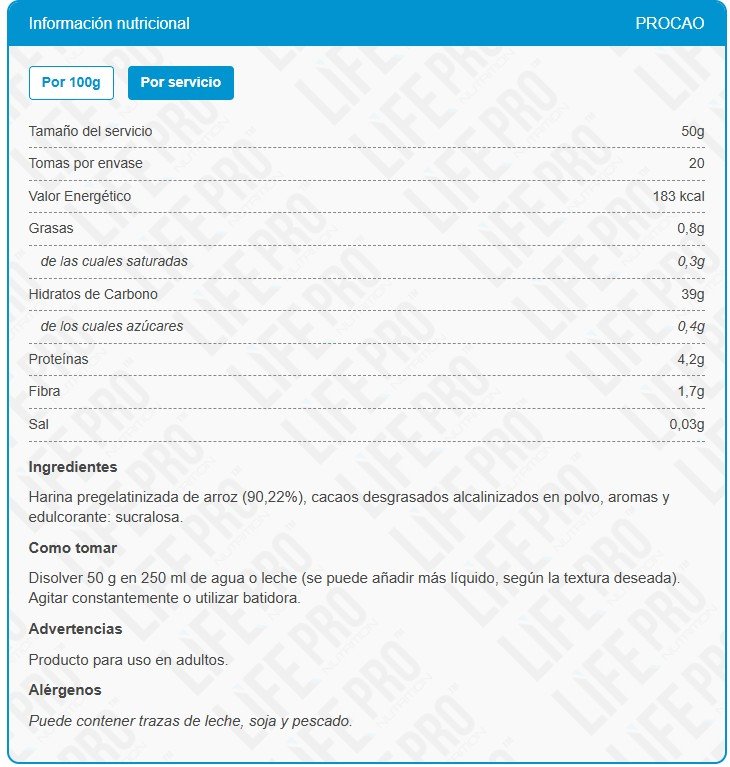The width and height of the screenshot is (730, 767).
Task: Click the 50g serving size value
Action: [693, 131]
